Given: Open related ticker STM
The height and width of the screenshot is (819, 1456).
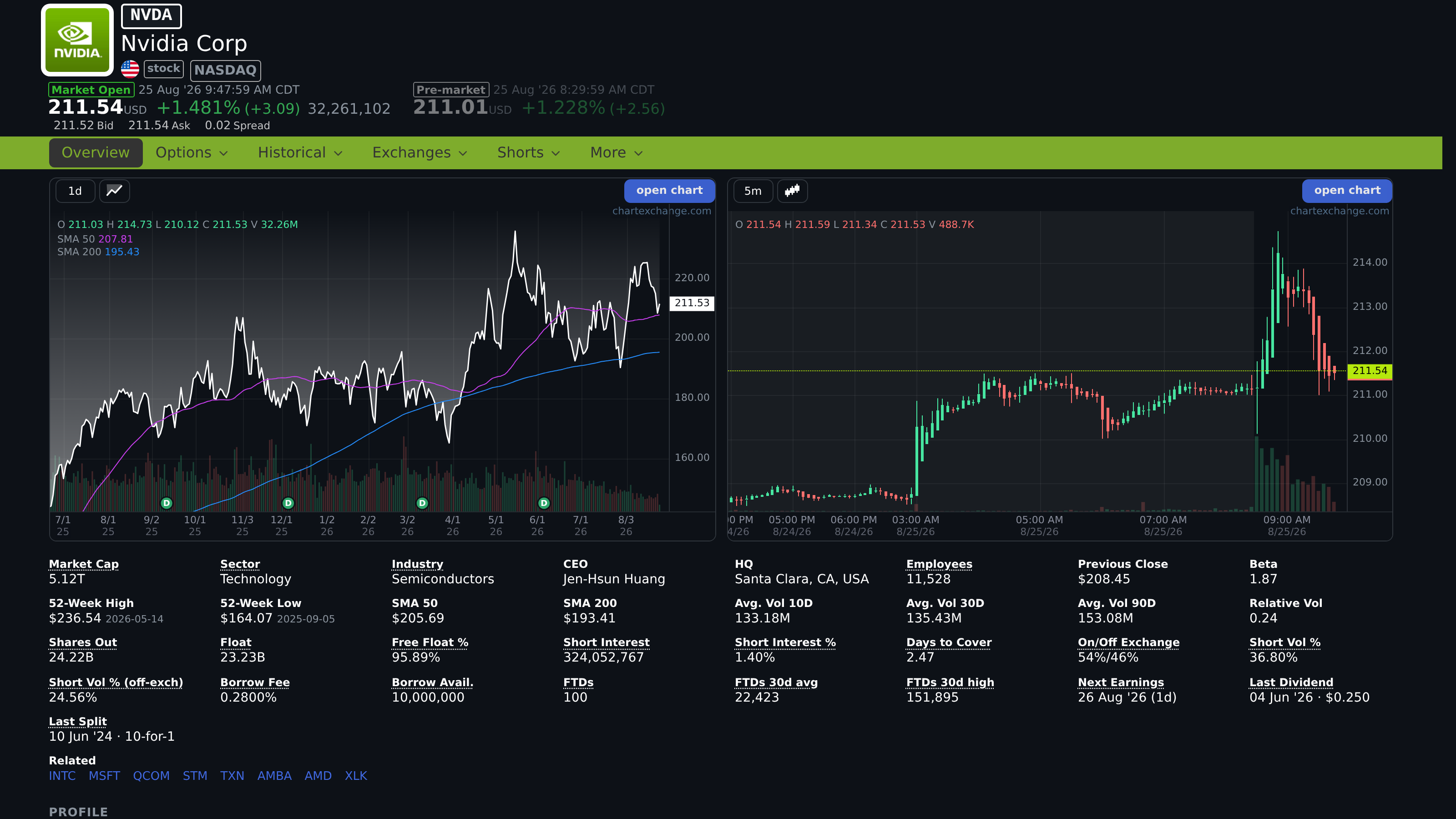Looking at the screenshot, I should 195,775.
